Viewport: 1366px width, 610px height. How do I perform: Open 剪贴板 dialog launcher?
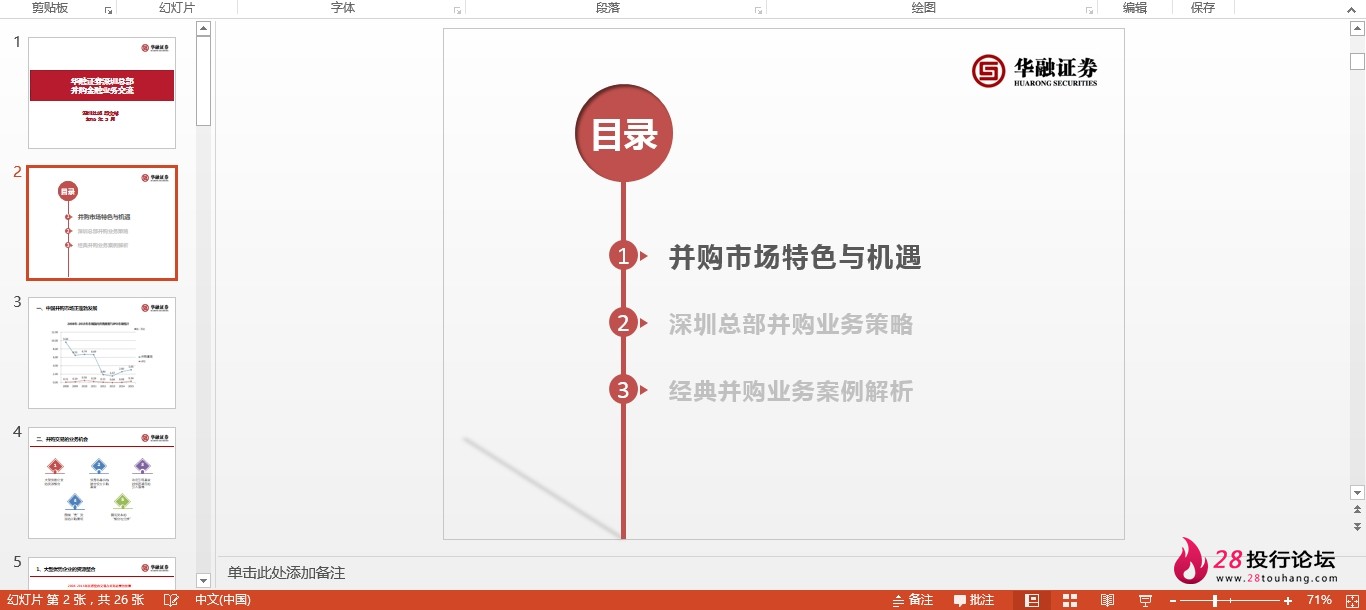[x=108, y=10]
